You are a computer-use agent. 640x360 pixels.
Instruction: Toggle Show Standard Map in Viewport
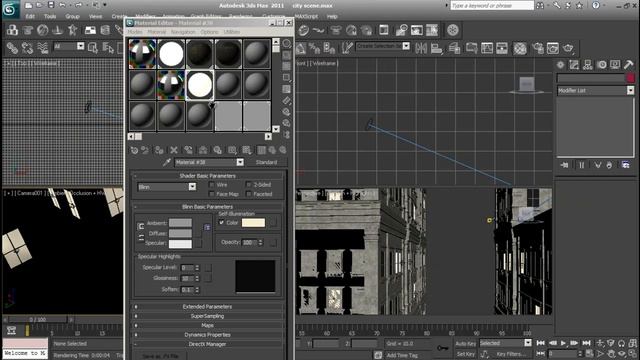point(247,150)
